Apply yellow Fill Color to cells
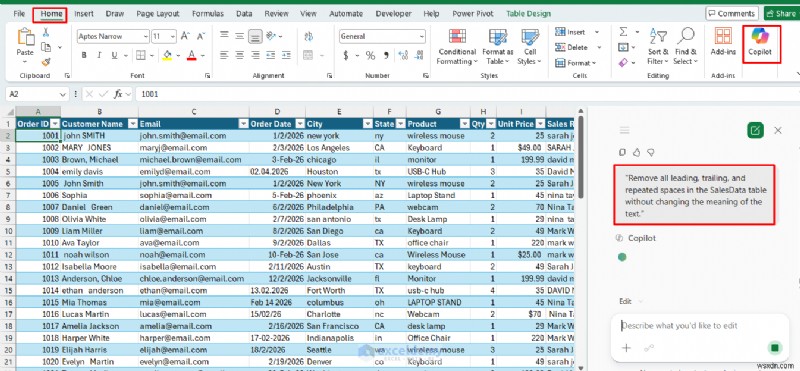This screenshot has height=371, width=800. point(167,55)
